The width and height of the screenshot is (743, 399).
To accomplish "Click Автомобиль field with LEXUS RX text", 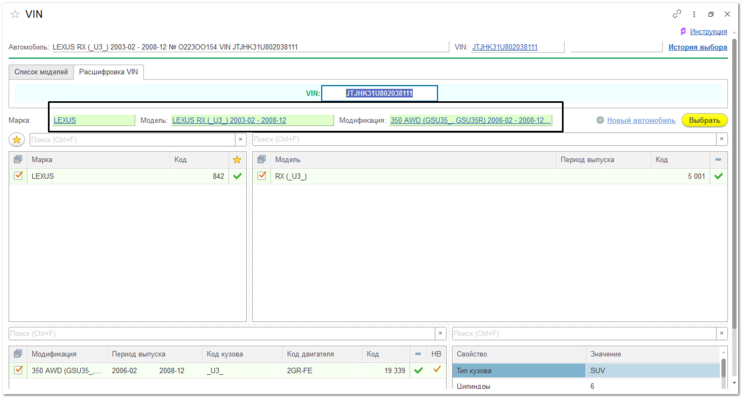I will tap(250, 47).
